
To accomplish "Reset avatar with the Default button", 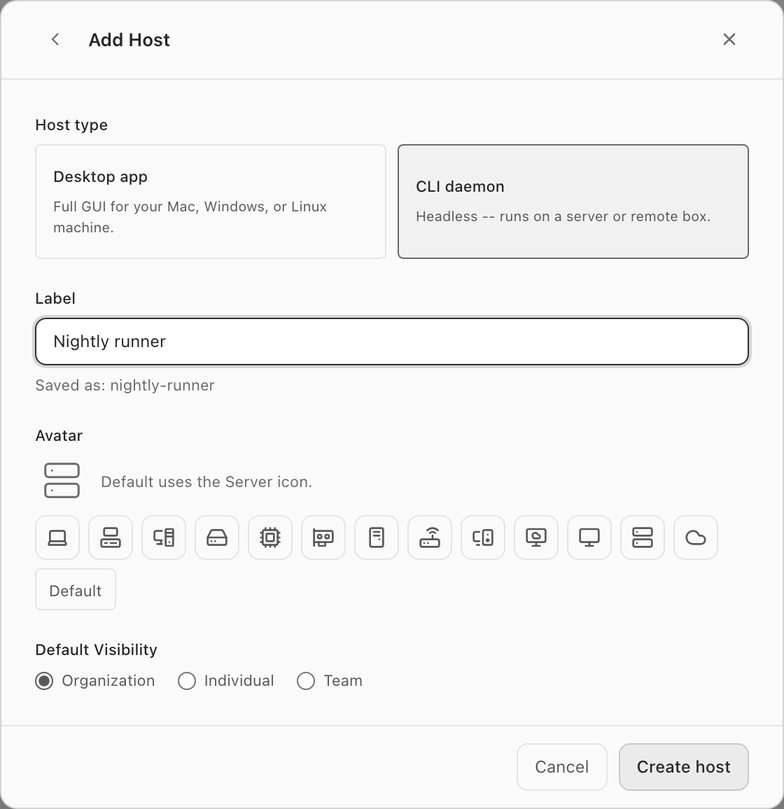I will (75, 590).
